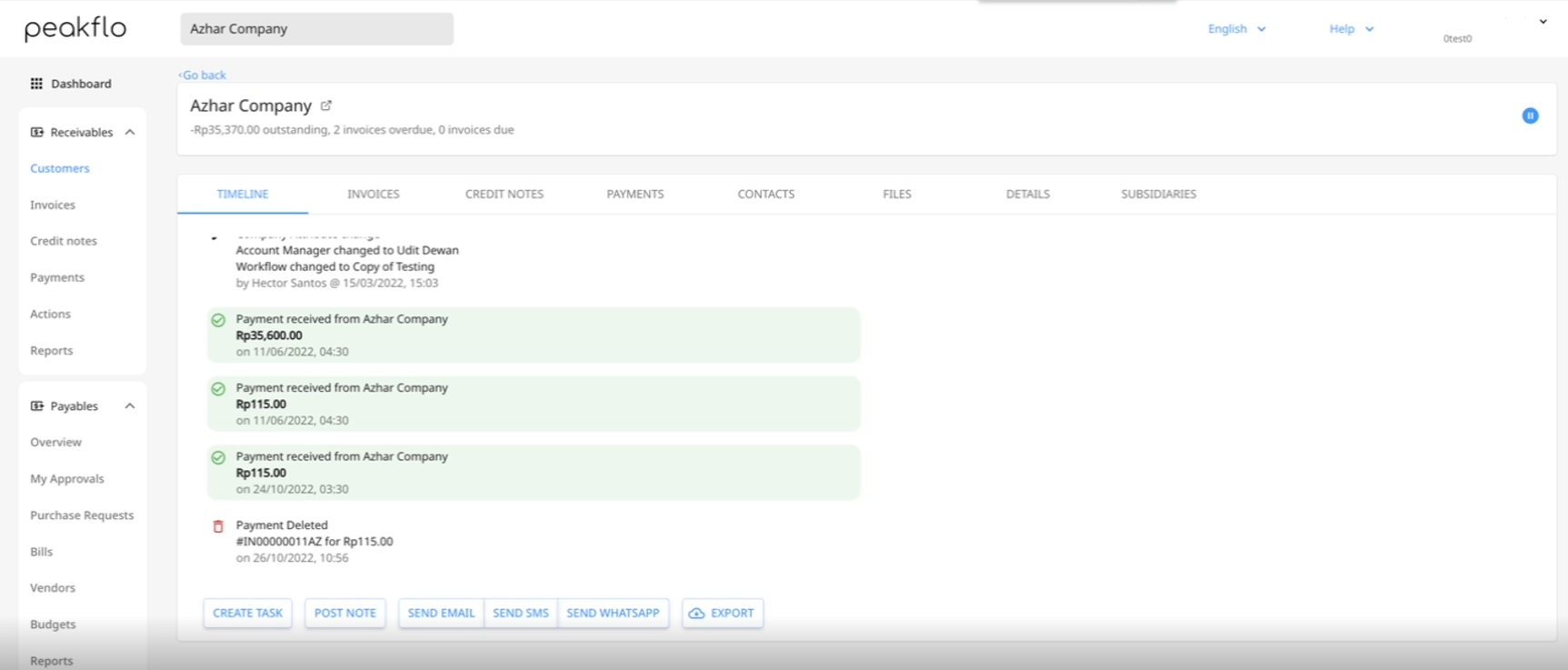Click the 0test0 username

click(1457, 38)
